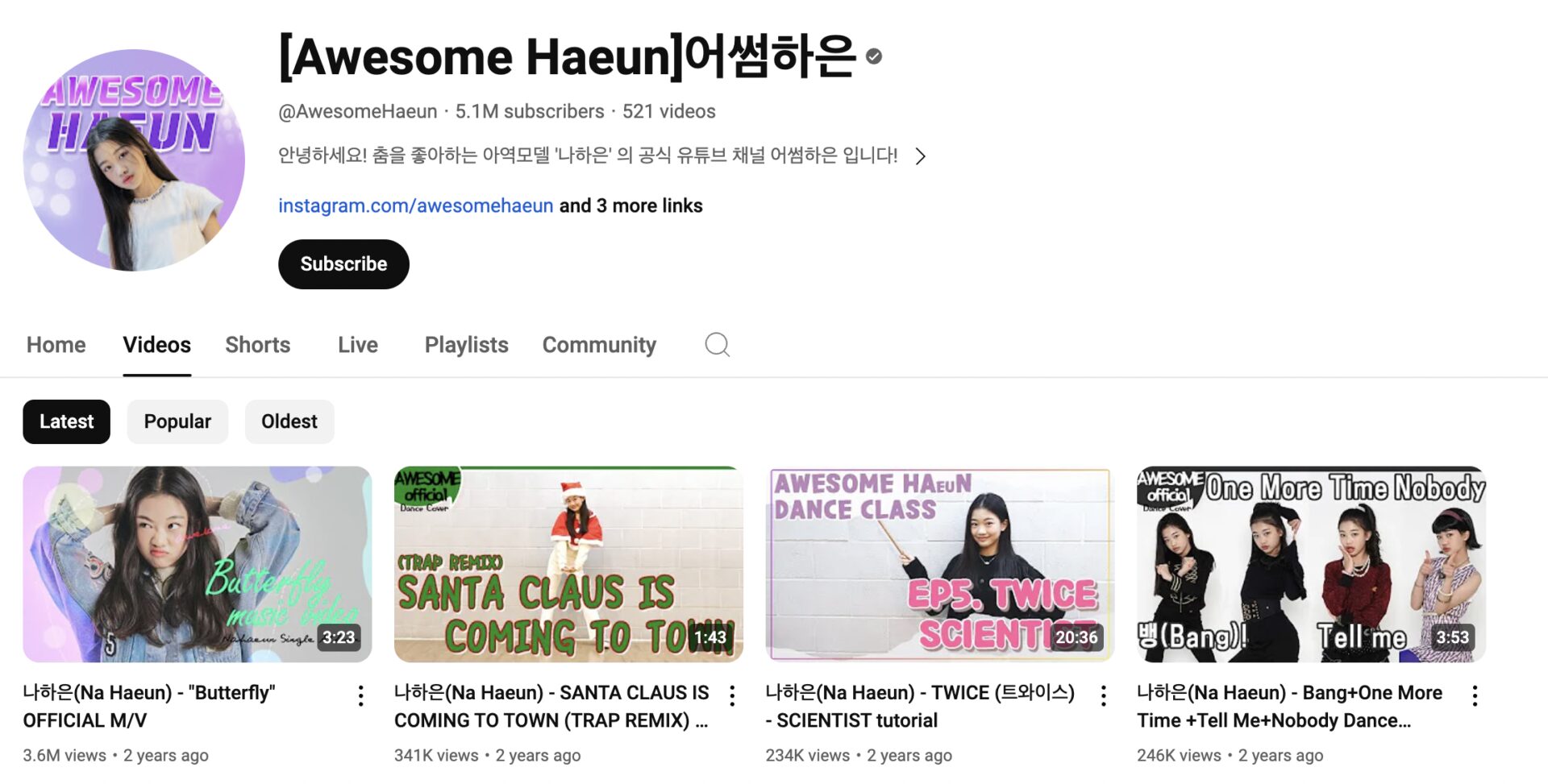Go to the Community tab
Image resolution: width=1548 pixels, height=784 pixels.
599,345
